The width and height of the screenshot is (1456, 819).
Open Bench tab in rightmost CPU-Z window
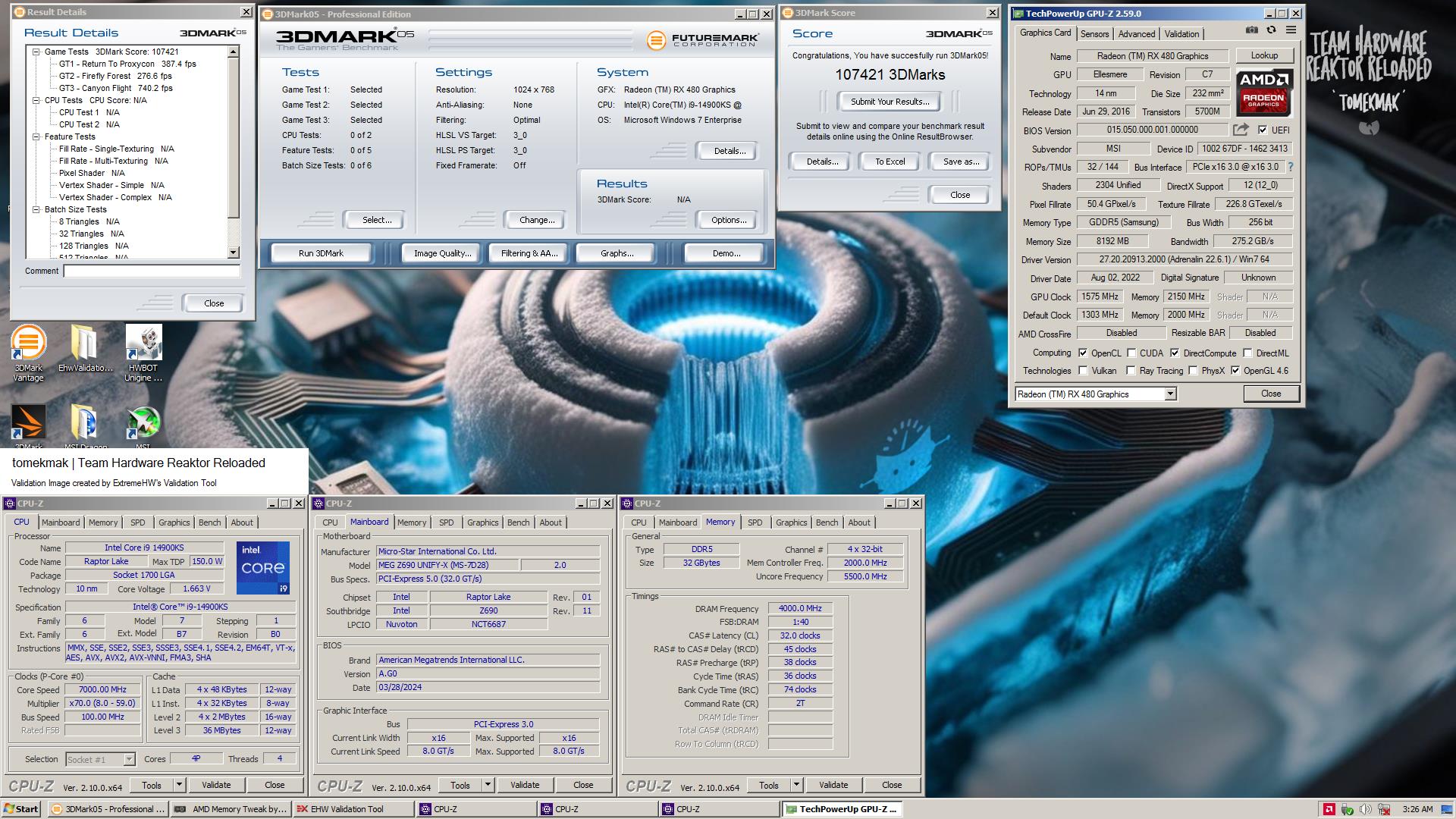tap(827, 522)
